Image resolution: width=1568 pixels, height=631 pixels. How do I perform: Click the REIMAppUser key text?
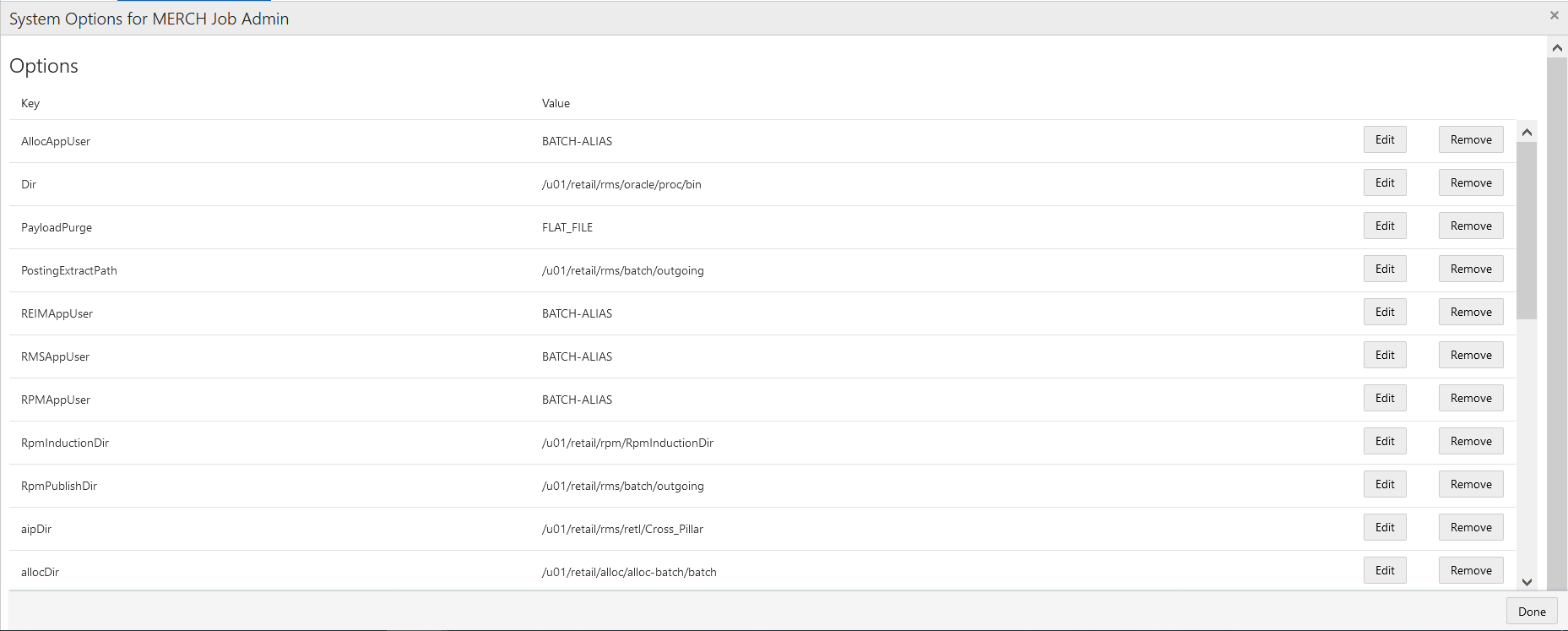(x=57, y=313)
